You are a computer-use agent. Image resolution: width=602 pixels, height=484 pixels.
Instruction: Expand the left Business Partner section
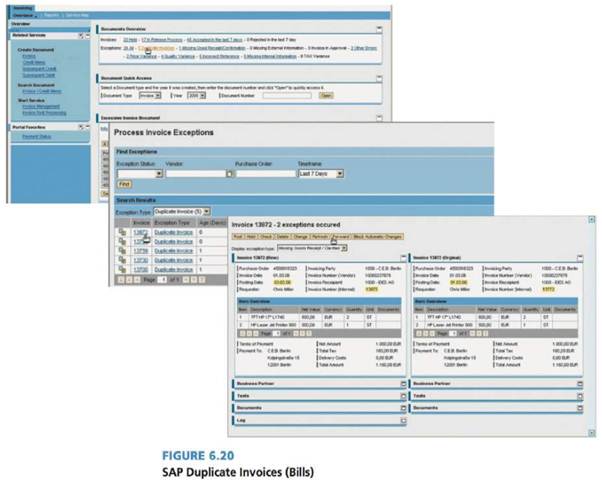[402, 383]
